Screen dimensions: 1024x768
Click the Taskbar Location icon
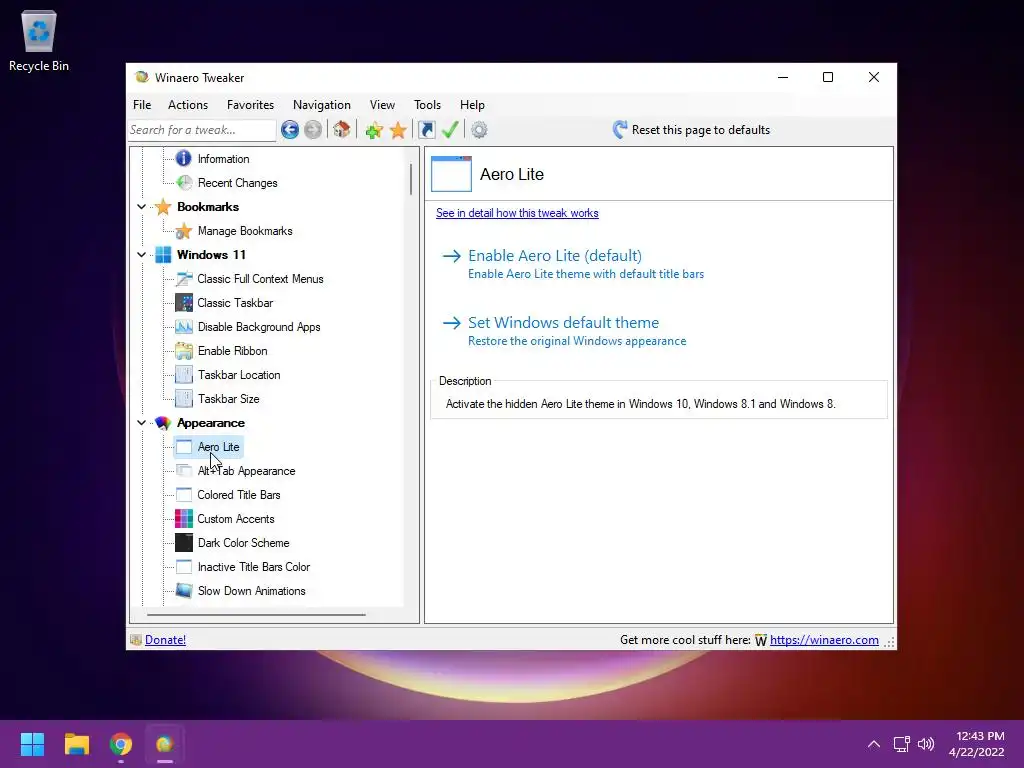coord(184,375)
